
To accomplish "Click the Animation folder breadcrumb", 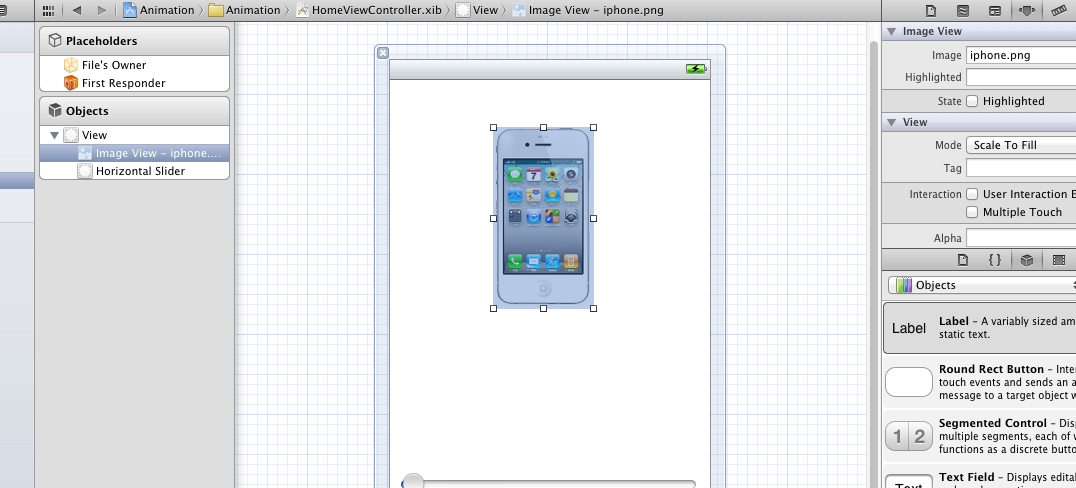I will click(244, 10).
